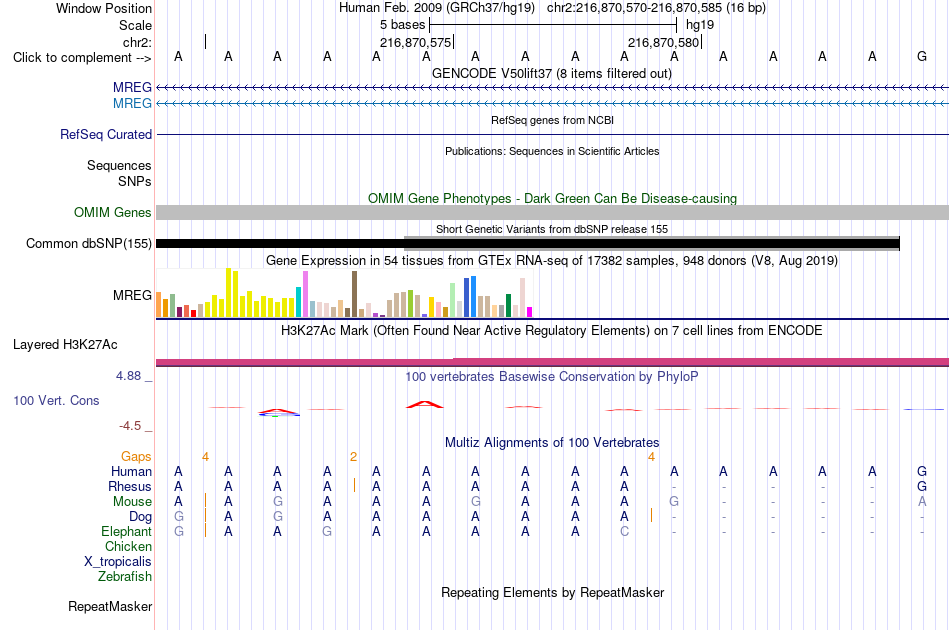Click the MREG GTEx expression bar chart

(x=344, y=293)
